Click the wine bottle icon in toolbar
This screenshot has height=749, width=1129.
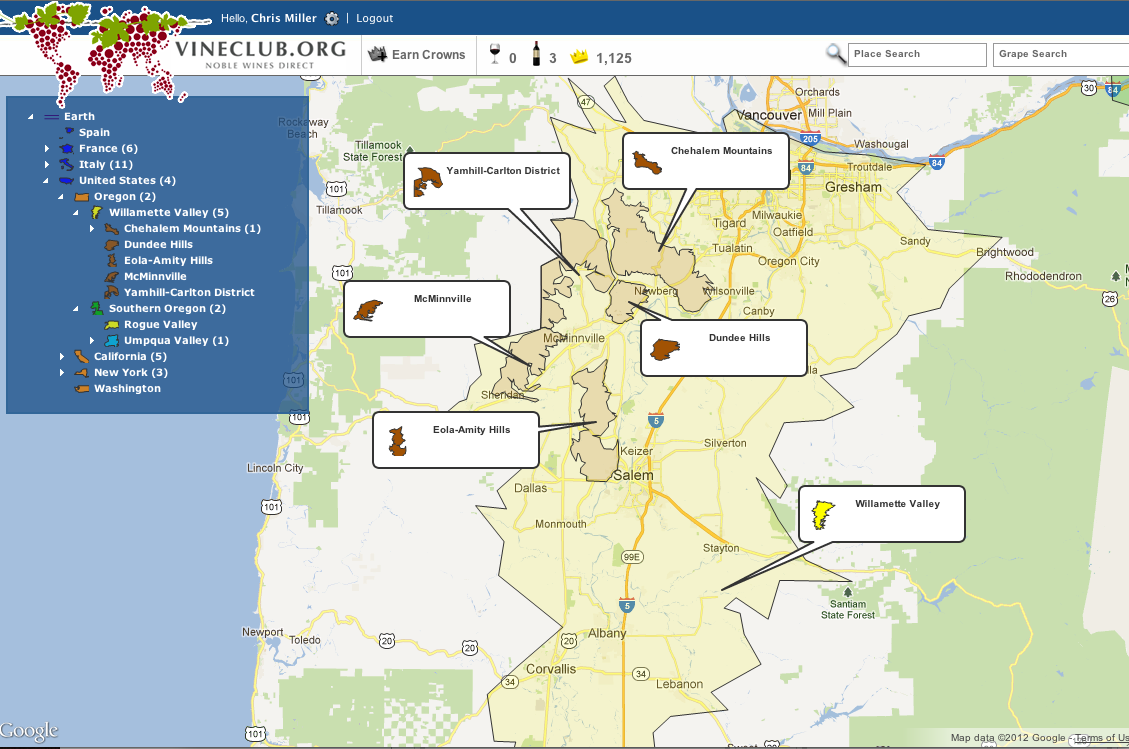(x=536, y=55)
